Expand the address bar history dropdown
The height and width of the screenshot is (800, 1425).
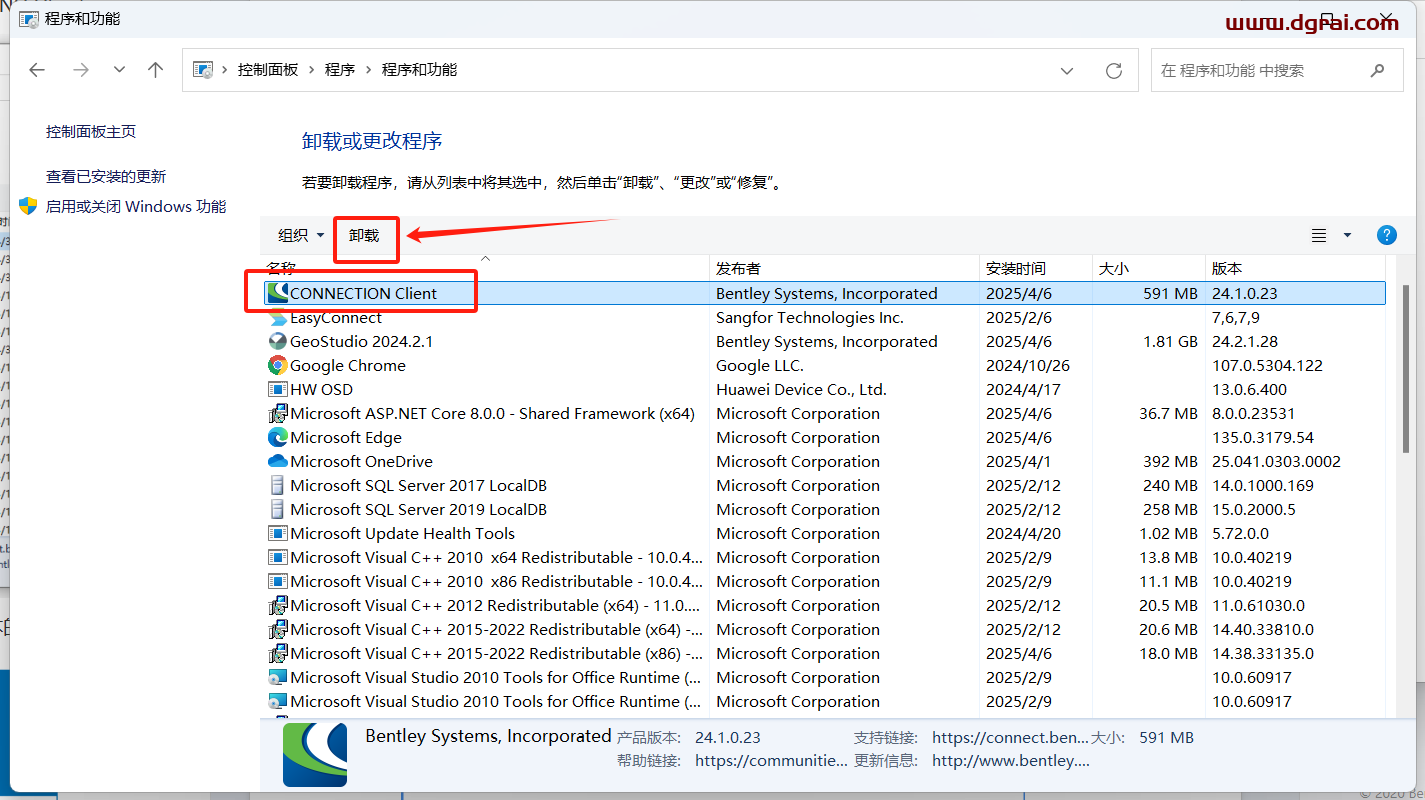1067,71
